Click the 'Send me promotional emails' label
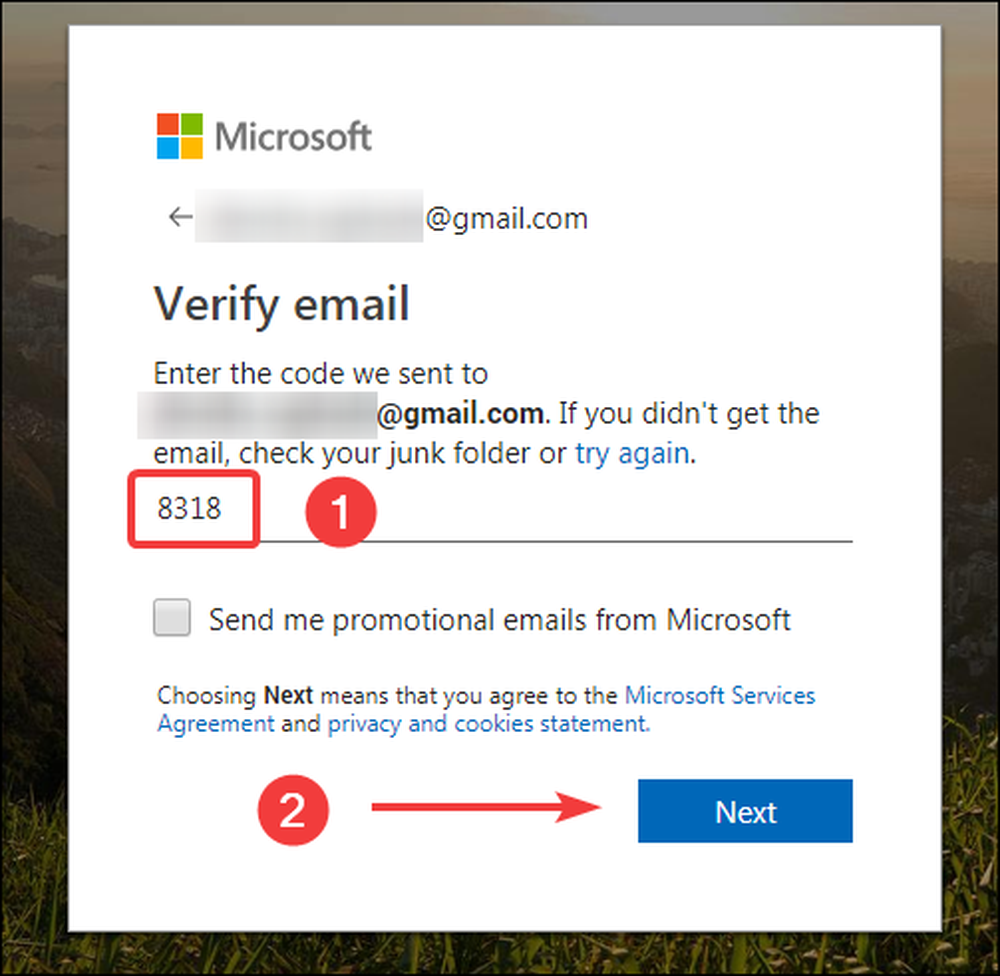This screenshot has width=1000, height=976. (x=499, y=619)
